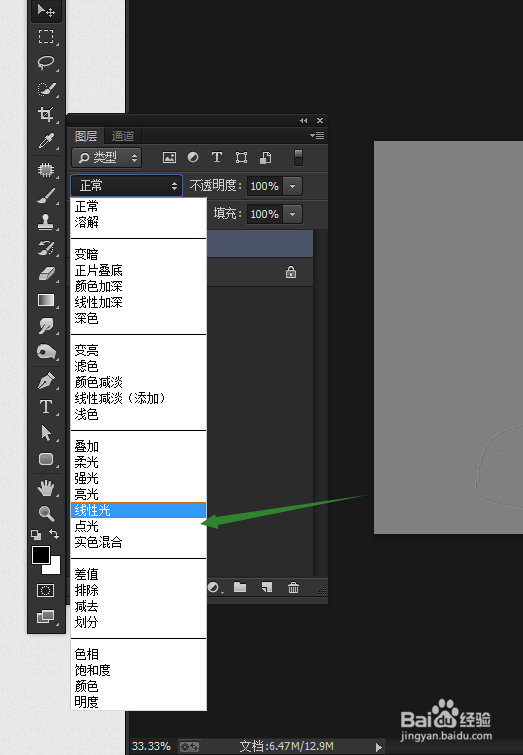Filter layers by smart objects
Viewport: 523px width, 755px height.
coord(265,157)
